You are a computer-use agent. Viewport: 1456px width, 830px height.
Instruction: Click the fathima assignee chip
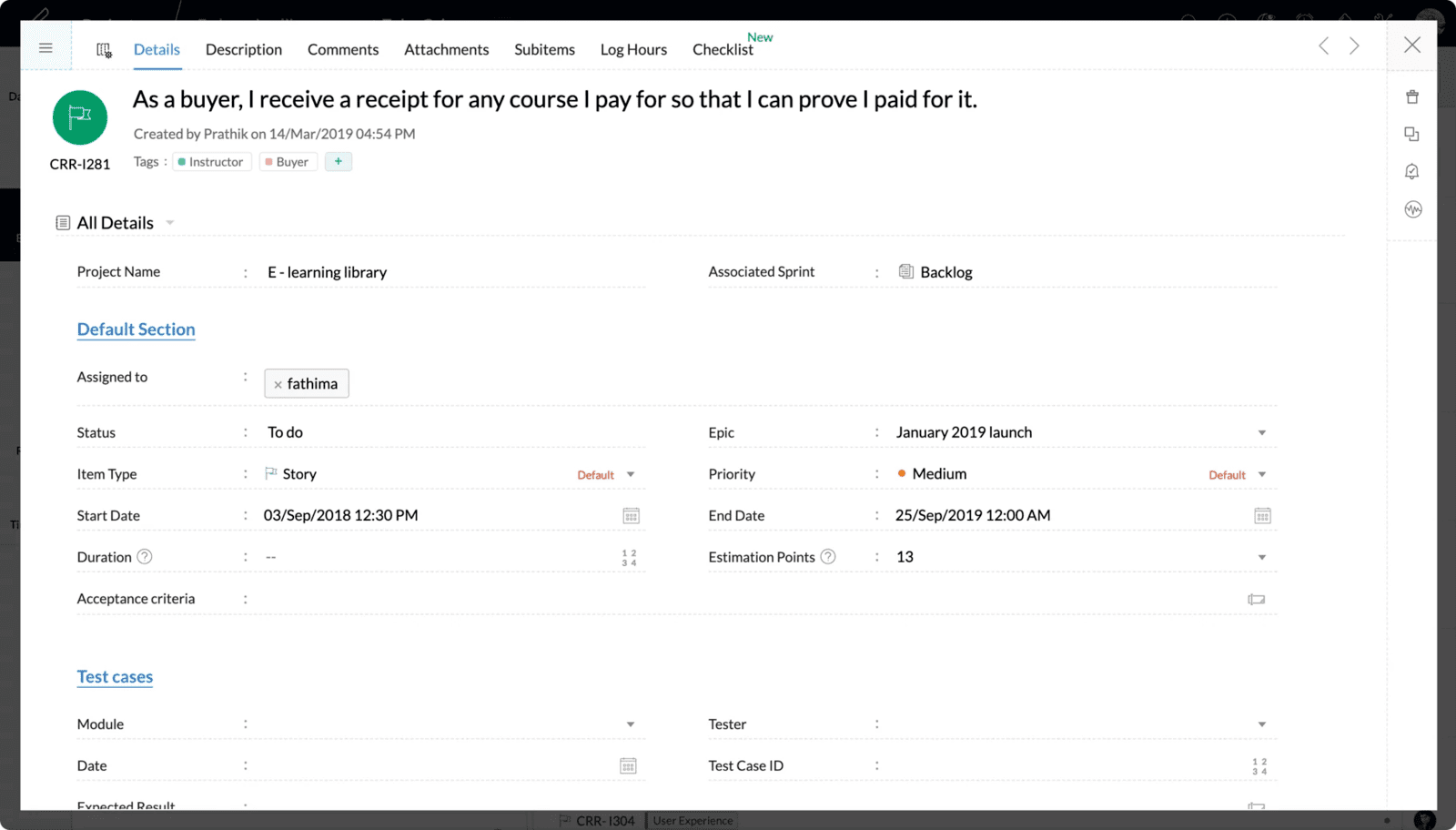point(307,383)
